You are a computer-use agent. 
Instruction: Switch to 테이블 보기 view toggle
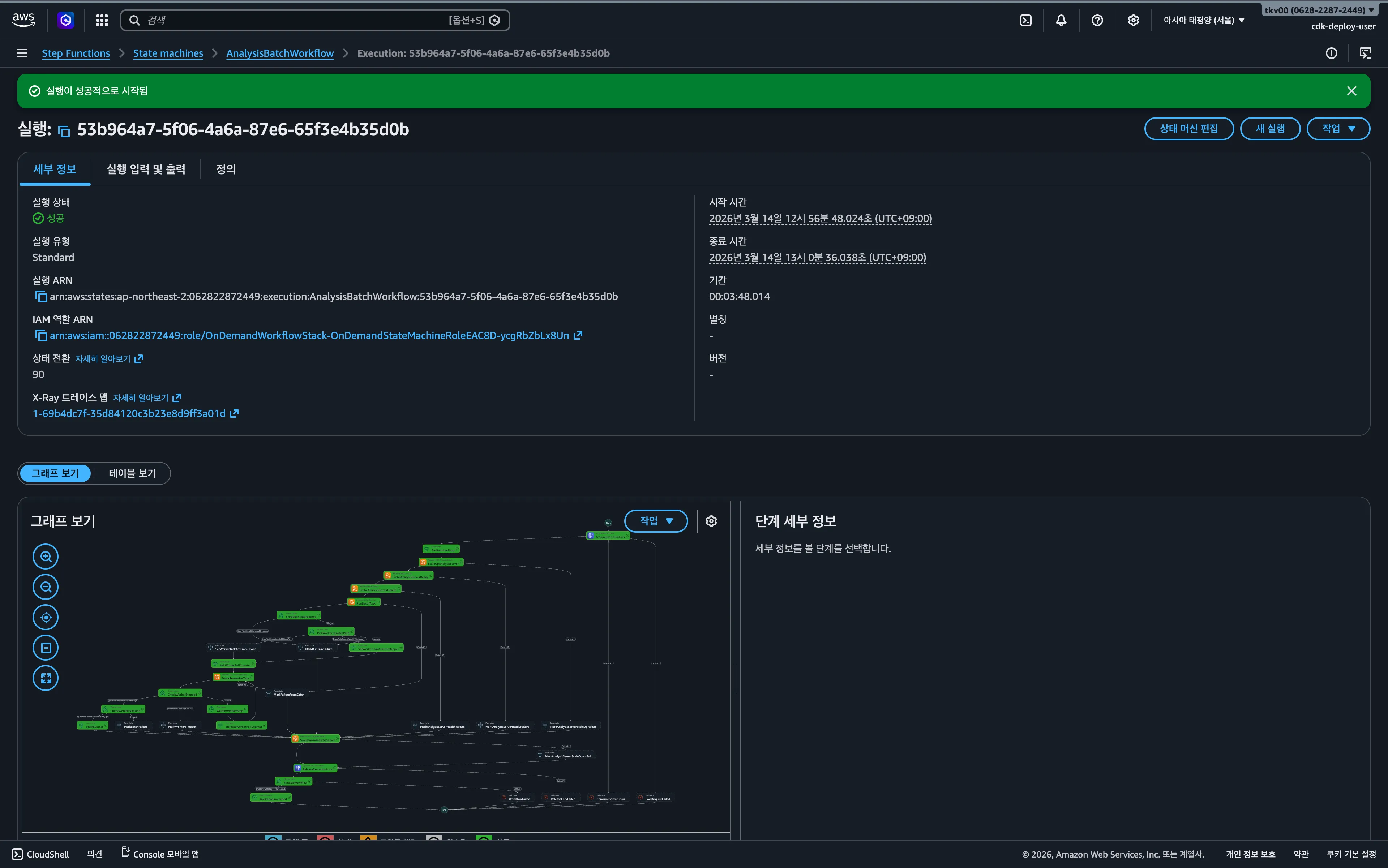pyautogui.click(x=132, y=473)
